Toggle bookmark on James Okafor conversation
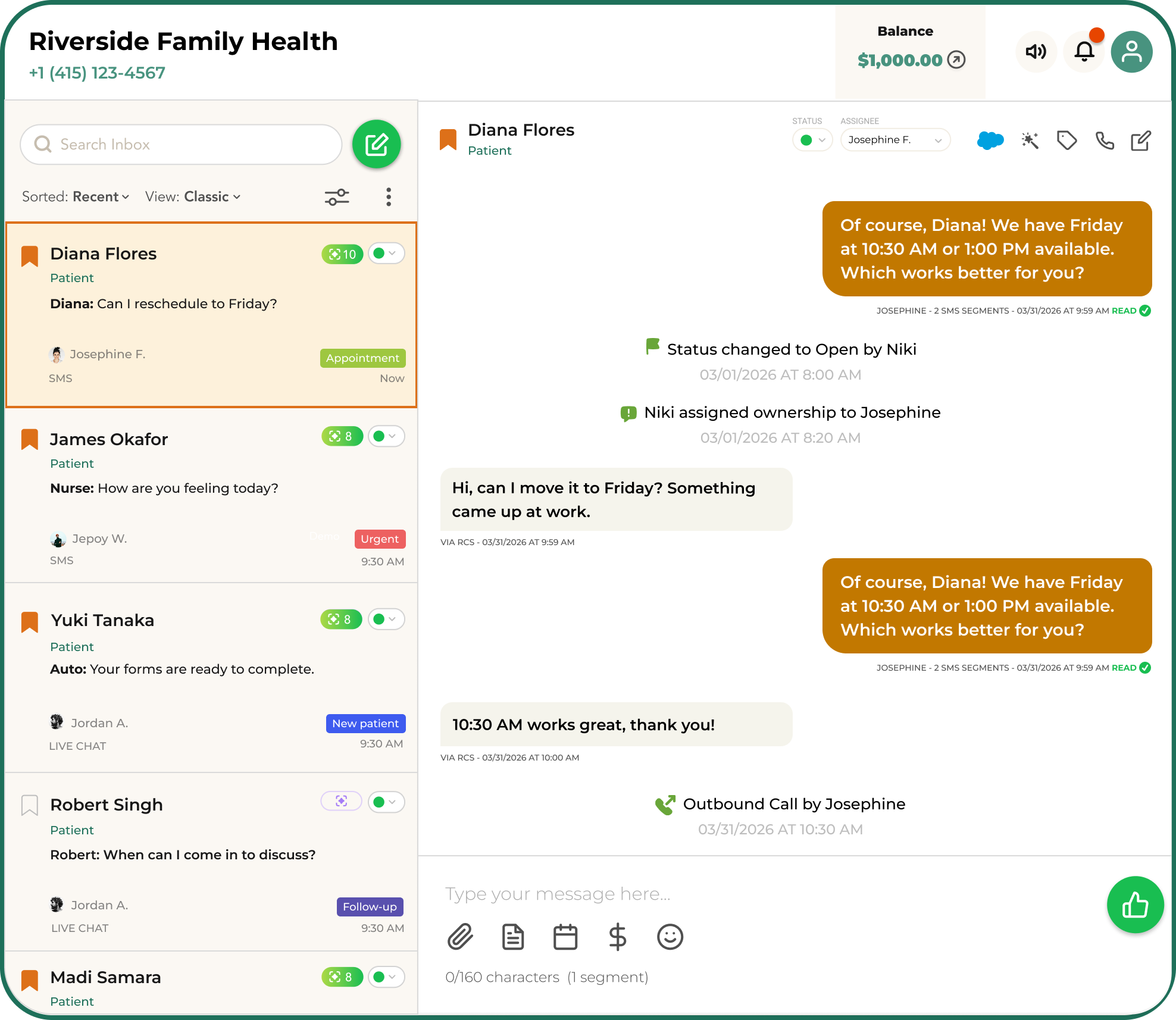The image size is (1176, 1020). [x=30, y=439]
